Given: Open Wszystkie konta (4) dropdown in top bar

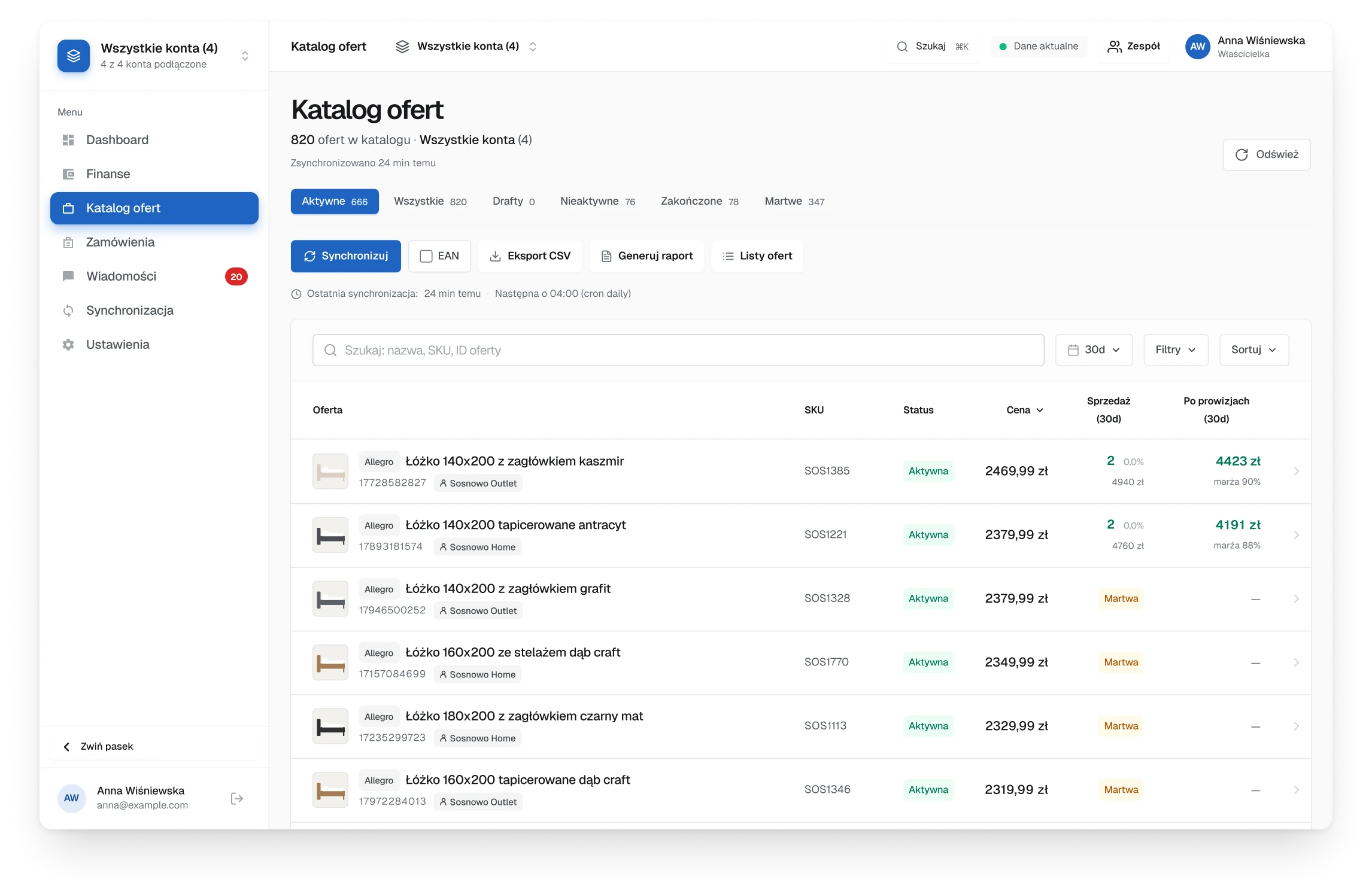Looking at the screenshot, I should click(466, 46).
